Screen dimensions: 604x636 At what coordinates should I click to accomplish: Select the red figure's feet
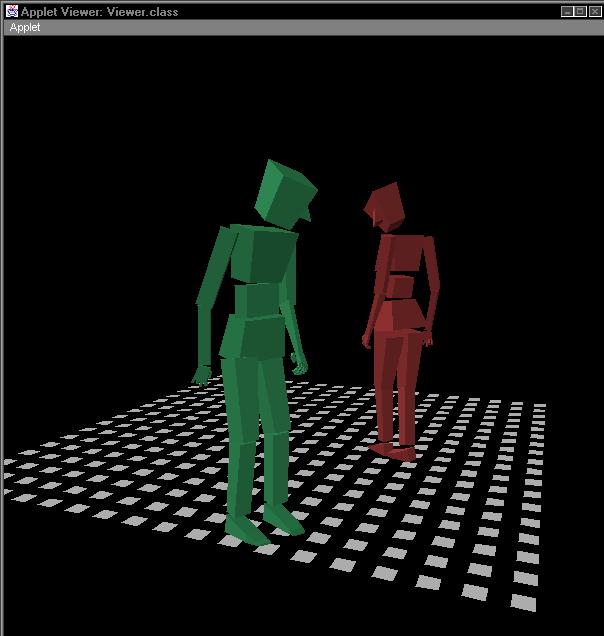click(x=393, y=450)
